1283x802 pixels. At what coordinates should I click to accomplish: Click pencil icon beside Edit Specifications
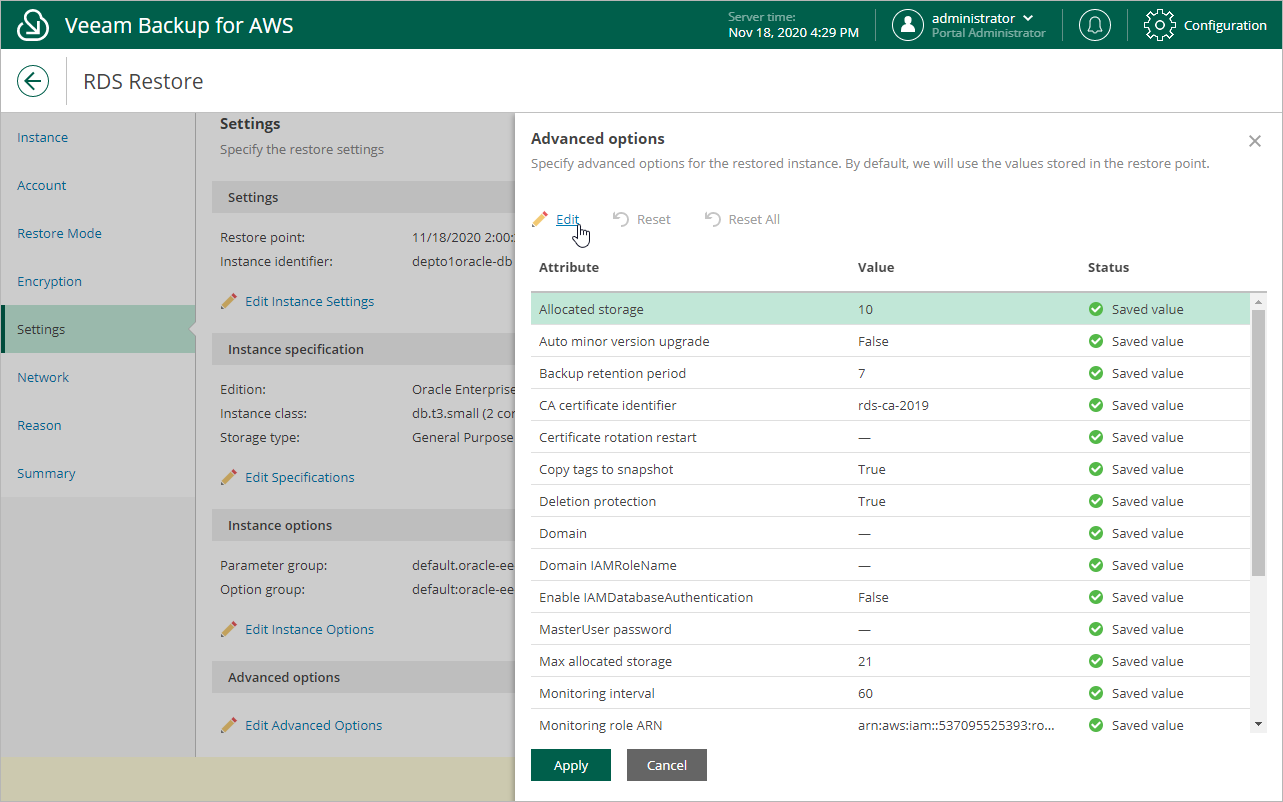(229, 477)
